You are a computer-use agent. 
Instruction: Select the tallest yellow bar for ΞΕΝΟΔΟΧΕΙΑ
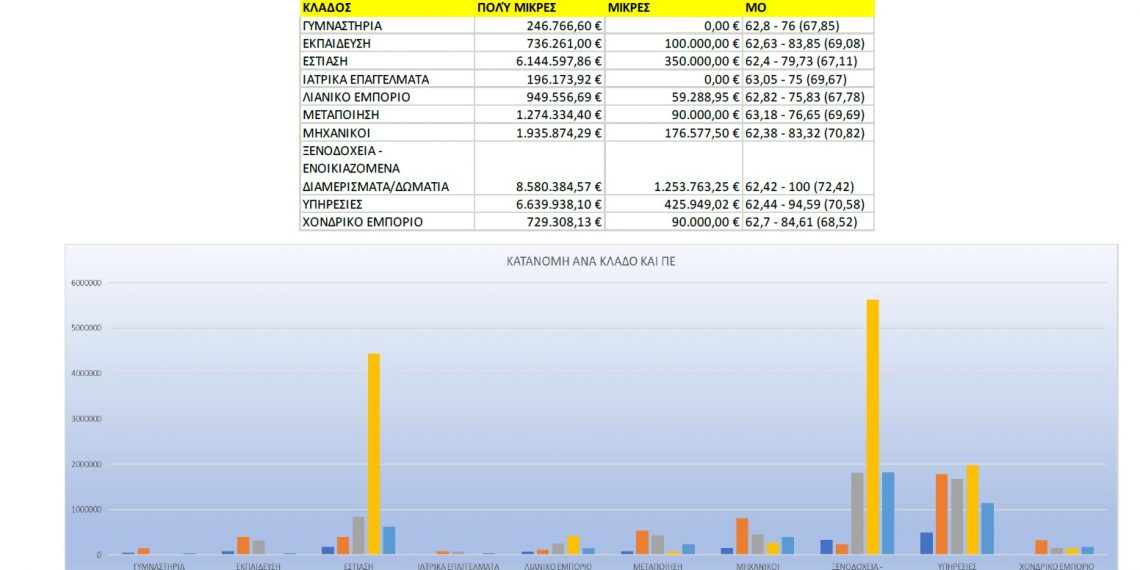(872, 427)
